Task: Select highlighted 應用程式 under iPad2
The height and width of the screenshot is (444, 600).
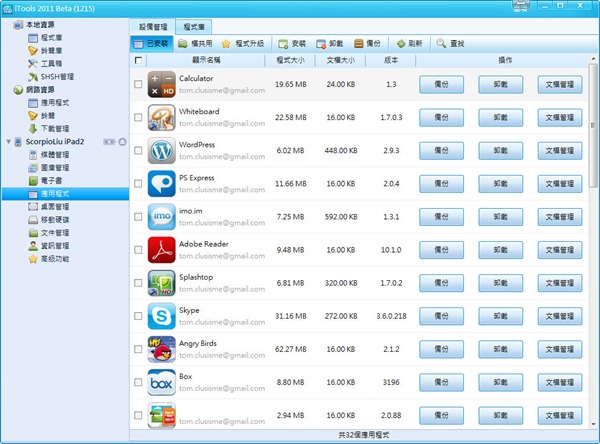Action: (65, 194)
